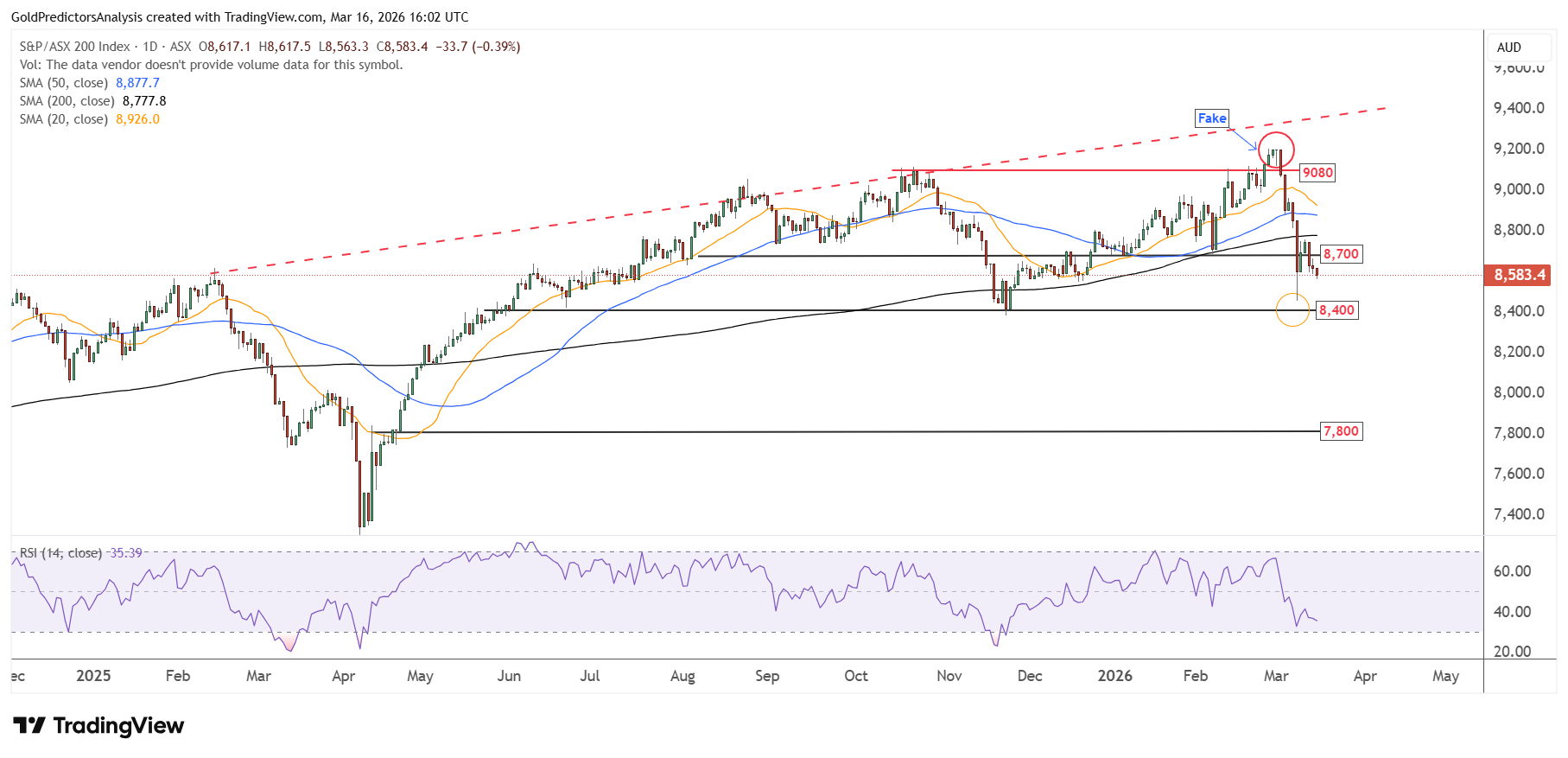Screen dimensions: 1568x758
Task: Click the Vol data vendor notice
Action: (211, 65)
